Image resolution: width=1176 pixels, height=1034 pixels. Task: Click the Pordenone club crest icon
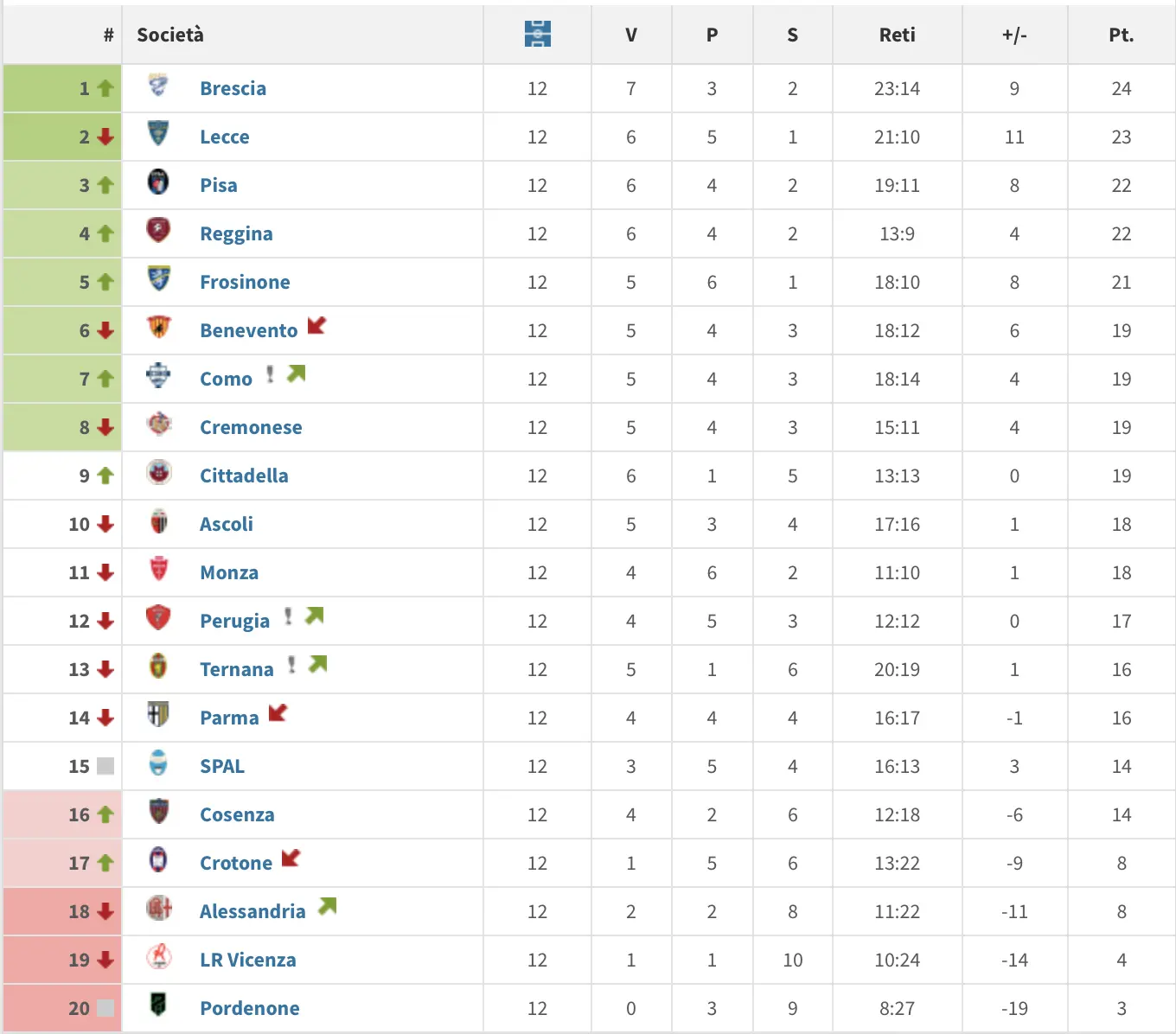(x=158, y=1005)
